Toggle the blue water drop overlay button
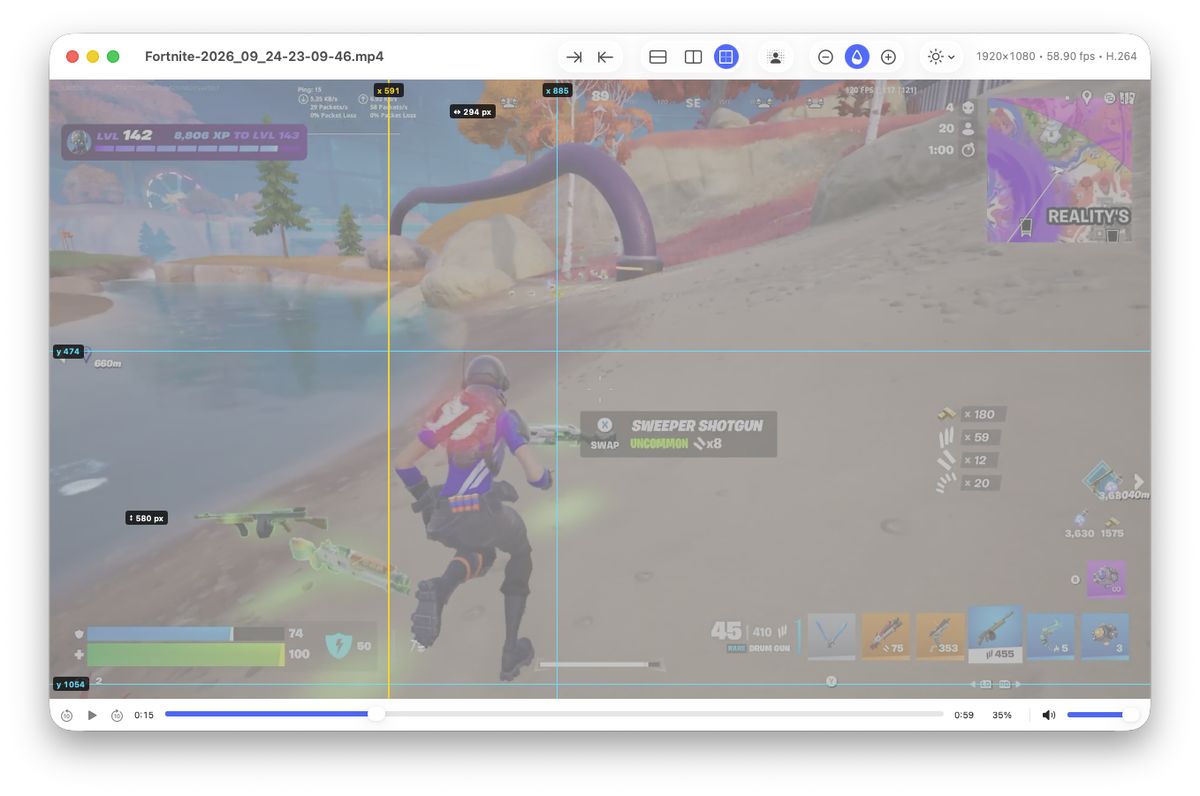Image resolution: width=1200 pixels, height=796 pixels. [857, 57]
